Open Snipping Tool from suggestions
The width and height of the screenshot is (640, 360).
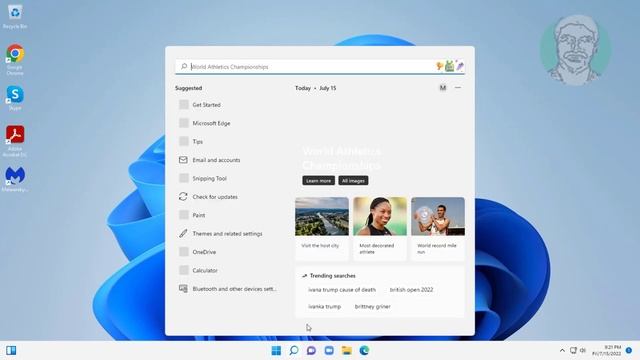click(x=228, y=178)
